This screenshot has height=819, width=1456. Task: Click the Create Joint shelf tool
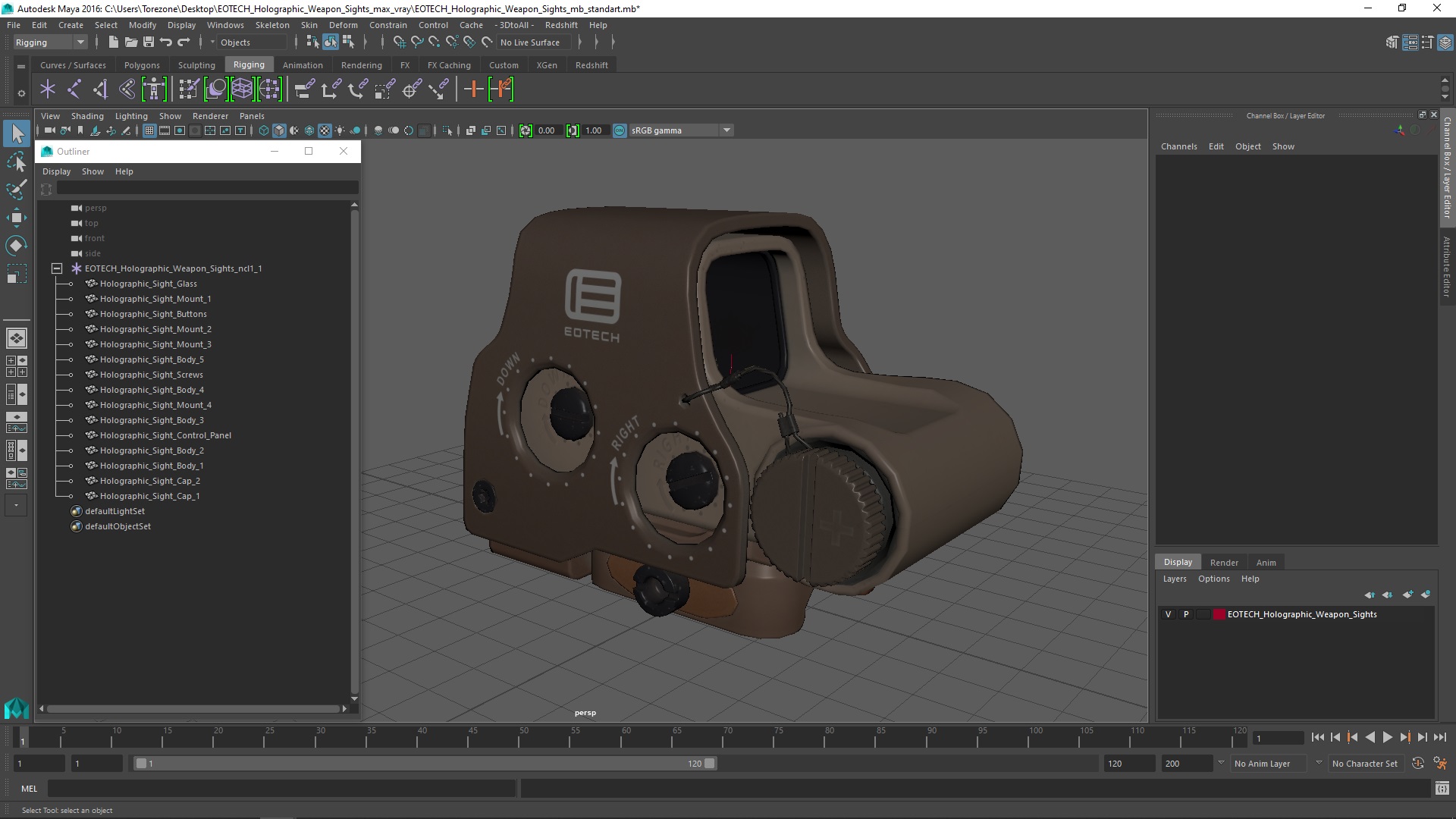tap(74, 89)
